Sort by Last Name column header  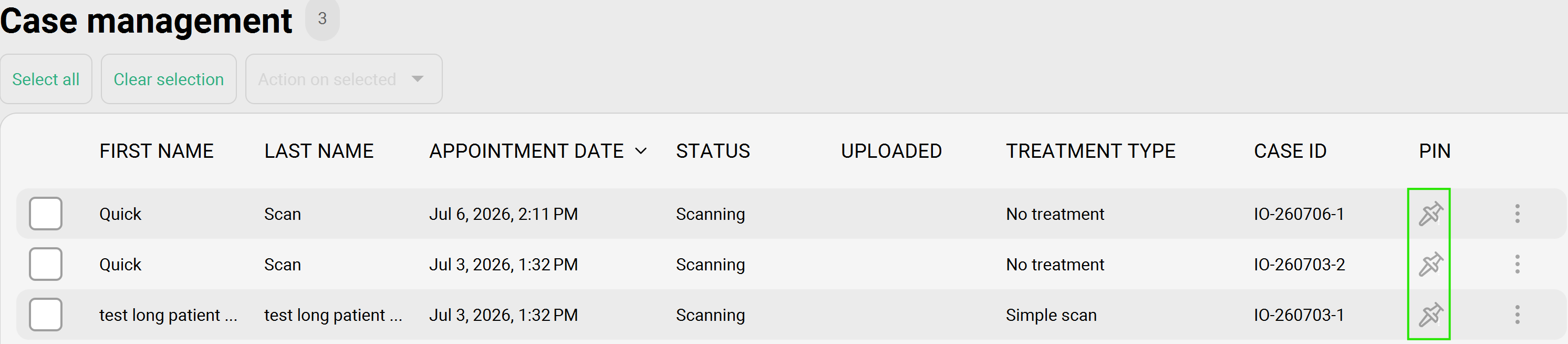coord(319,150)
